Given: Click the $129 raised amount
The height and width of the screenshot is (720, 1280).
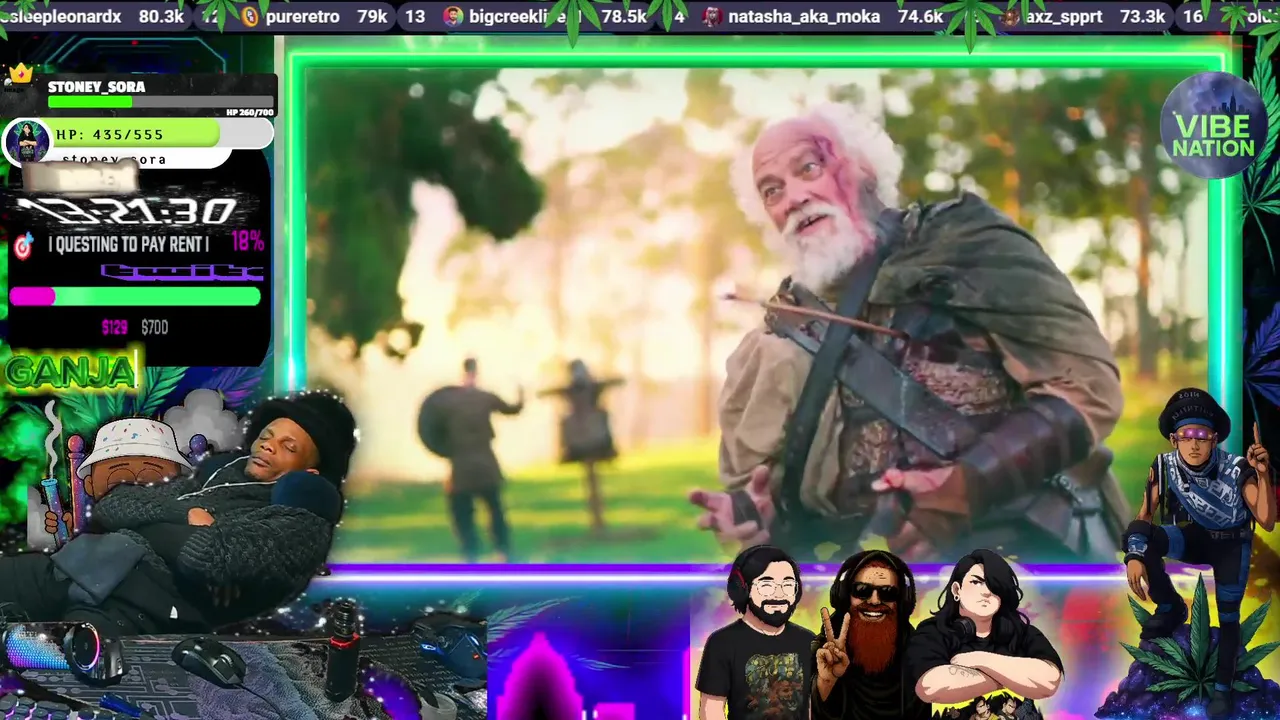Looking at the screenshot, I should point(115,327).
